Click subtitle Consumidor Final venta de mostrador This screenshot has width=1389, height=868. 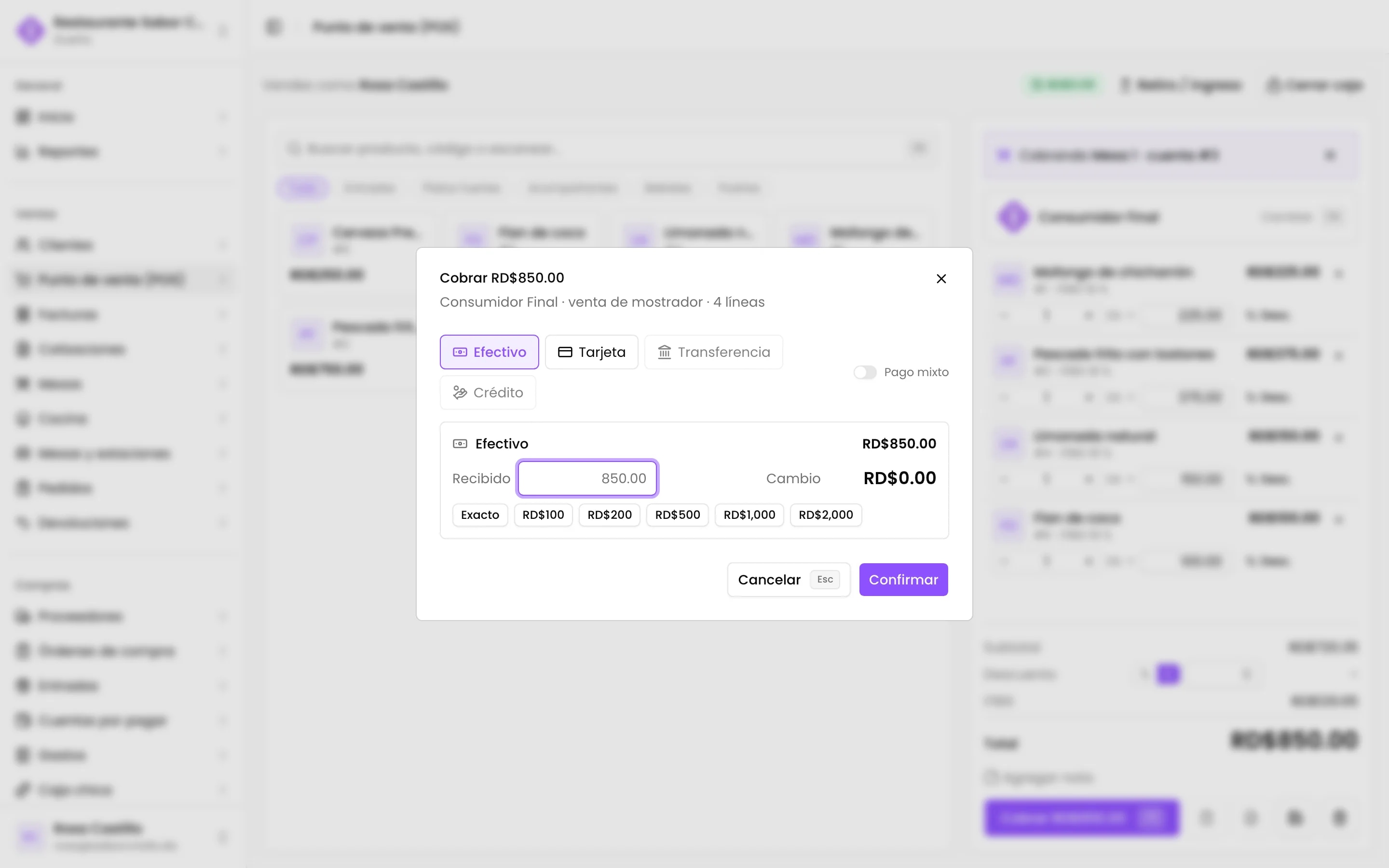(602, 302)
